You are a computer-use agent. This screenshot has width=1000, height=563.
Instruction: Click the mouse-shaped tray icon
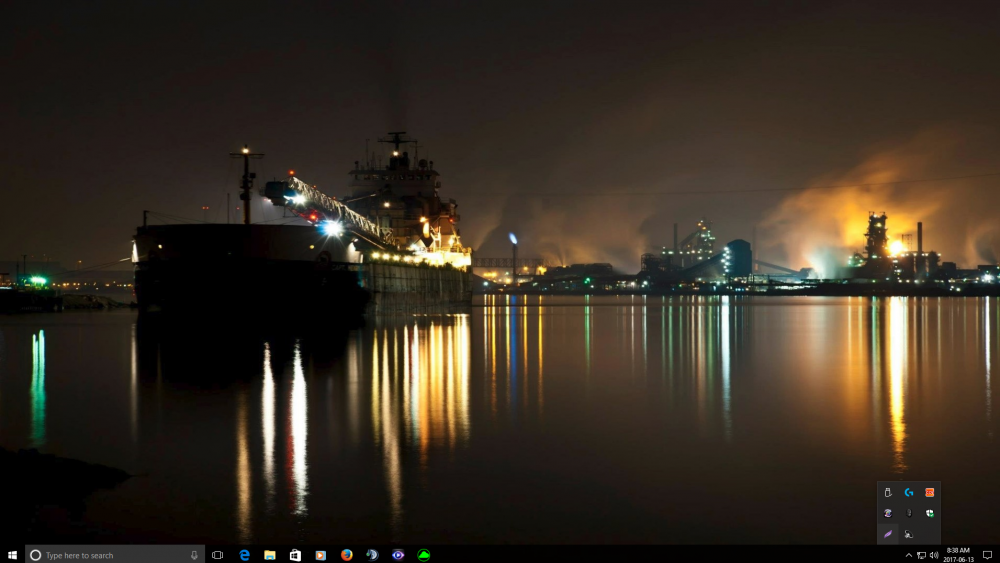(909, 513)
